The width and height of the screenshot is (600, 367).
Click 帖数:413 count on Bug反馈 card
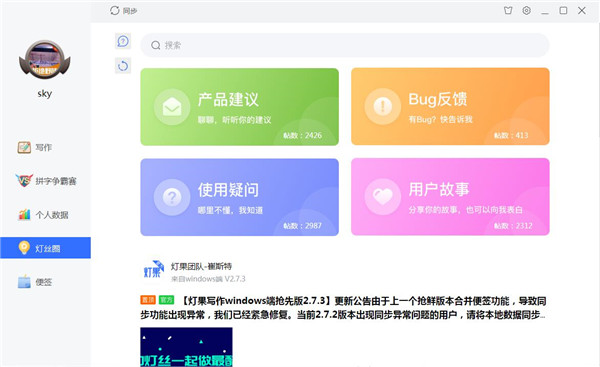(x=511, y=135)
